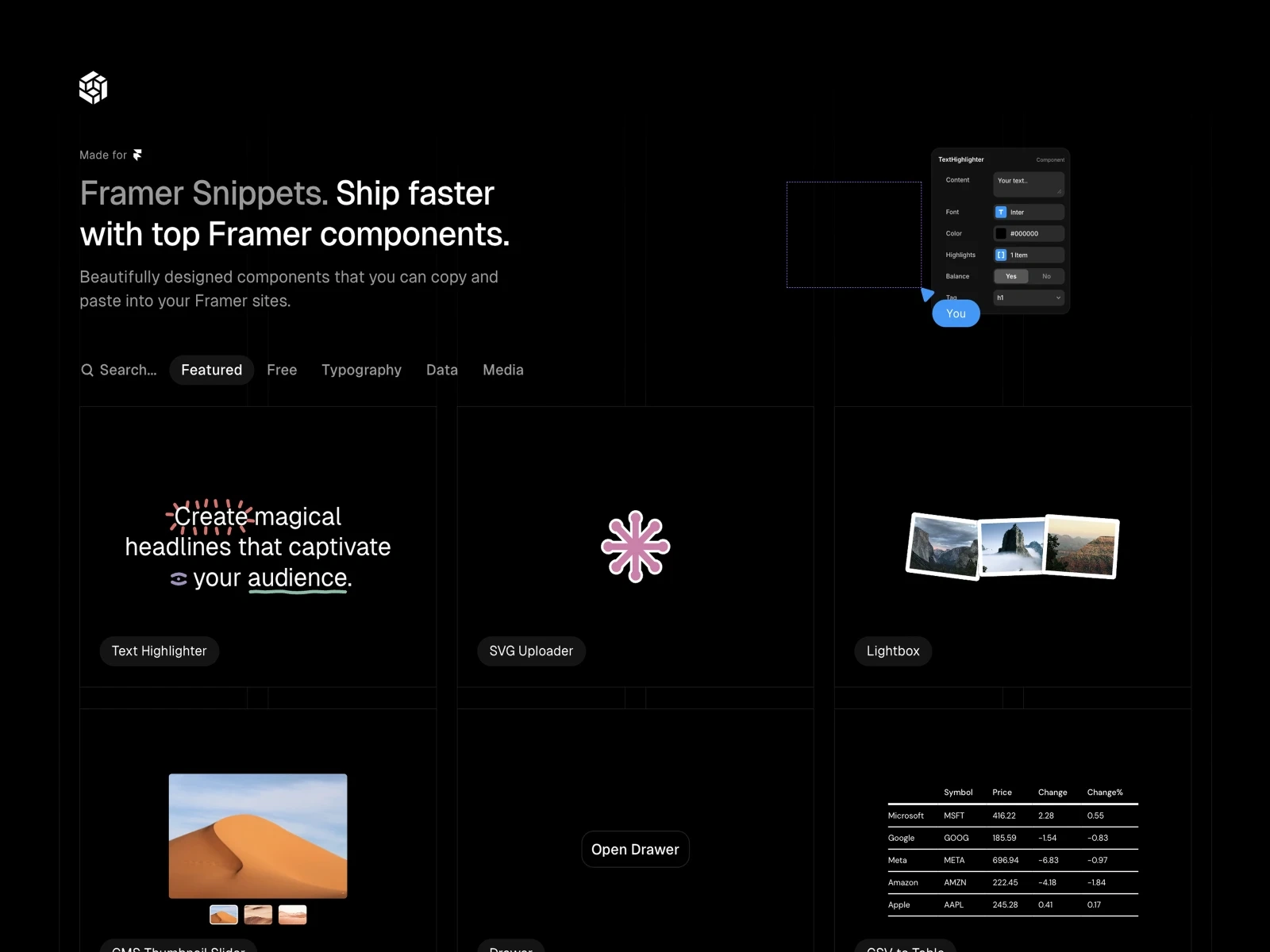Click the "185.59" price cell

[1004, 838]
